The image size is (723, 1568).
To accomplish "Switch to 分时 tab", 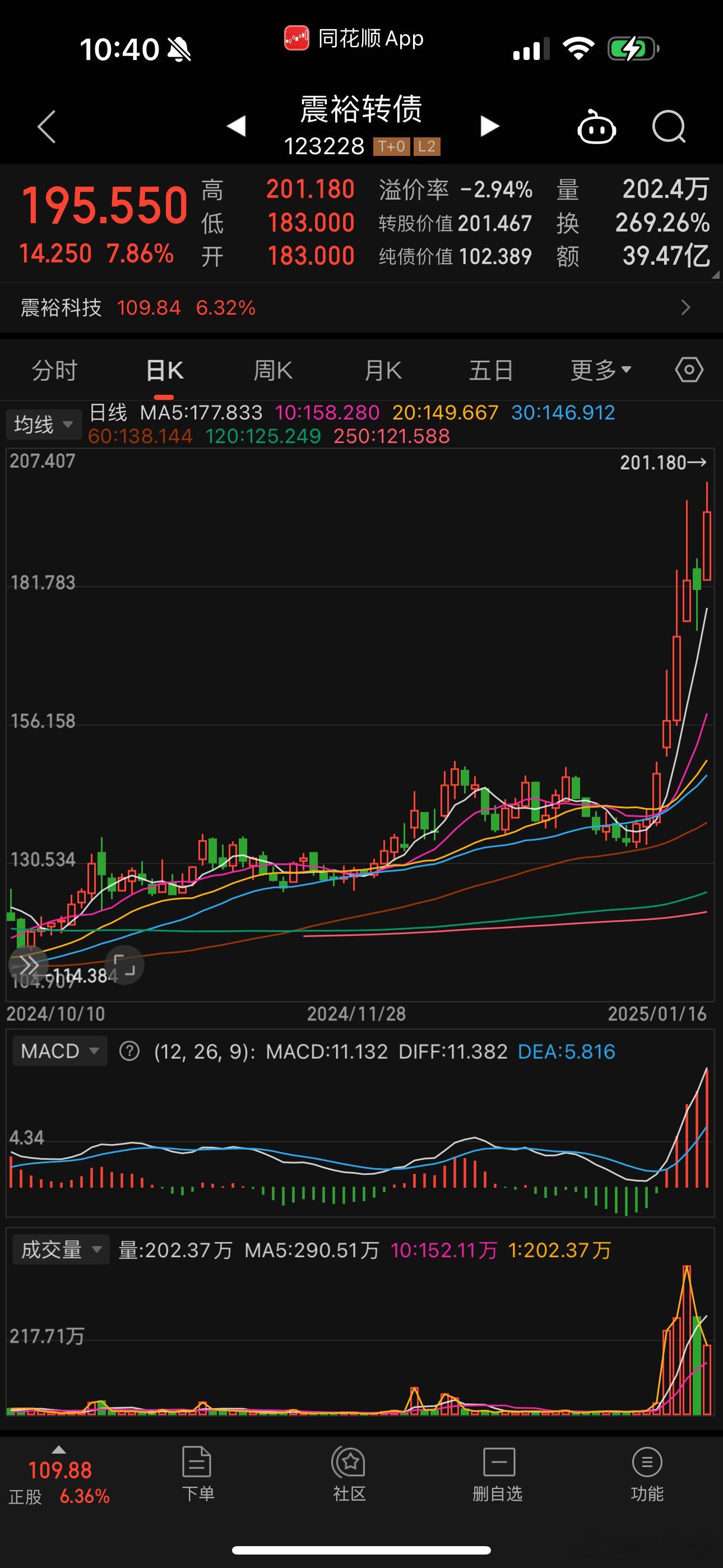I will click(x=55, y=370).
